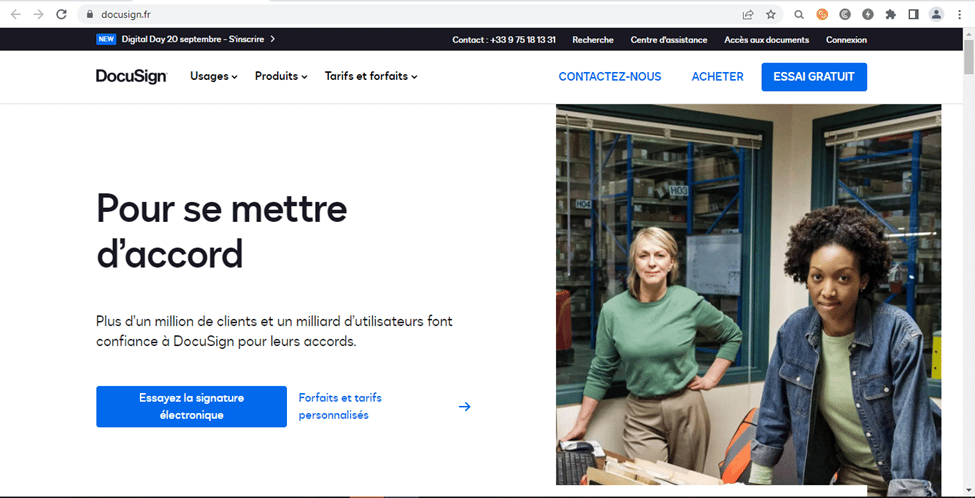Open the Chrome profile avatar
Image resolution: width=975 pixels, height=498 pixels.
[x=936, y=14]
